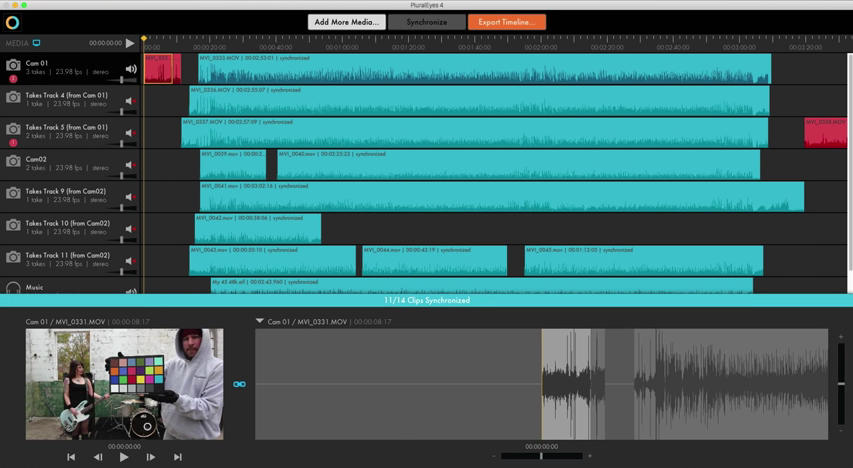Click the Synchronize button

[427, 22]
